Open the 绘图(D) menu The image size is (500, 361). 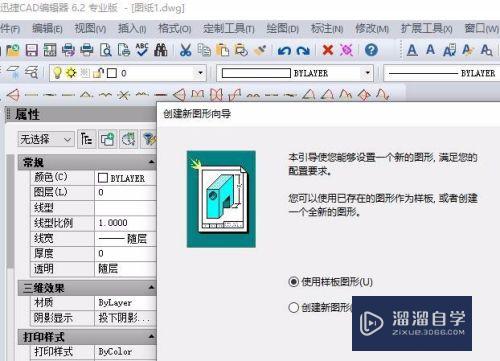283,29
